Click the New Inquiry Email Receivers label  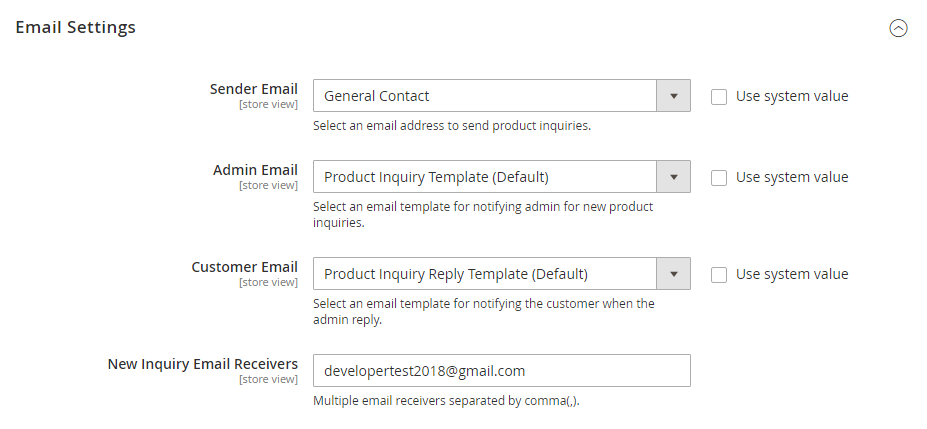(202, 363)
